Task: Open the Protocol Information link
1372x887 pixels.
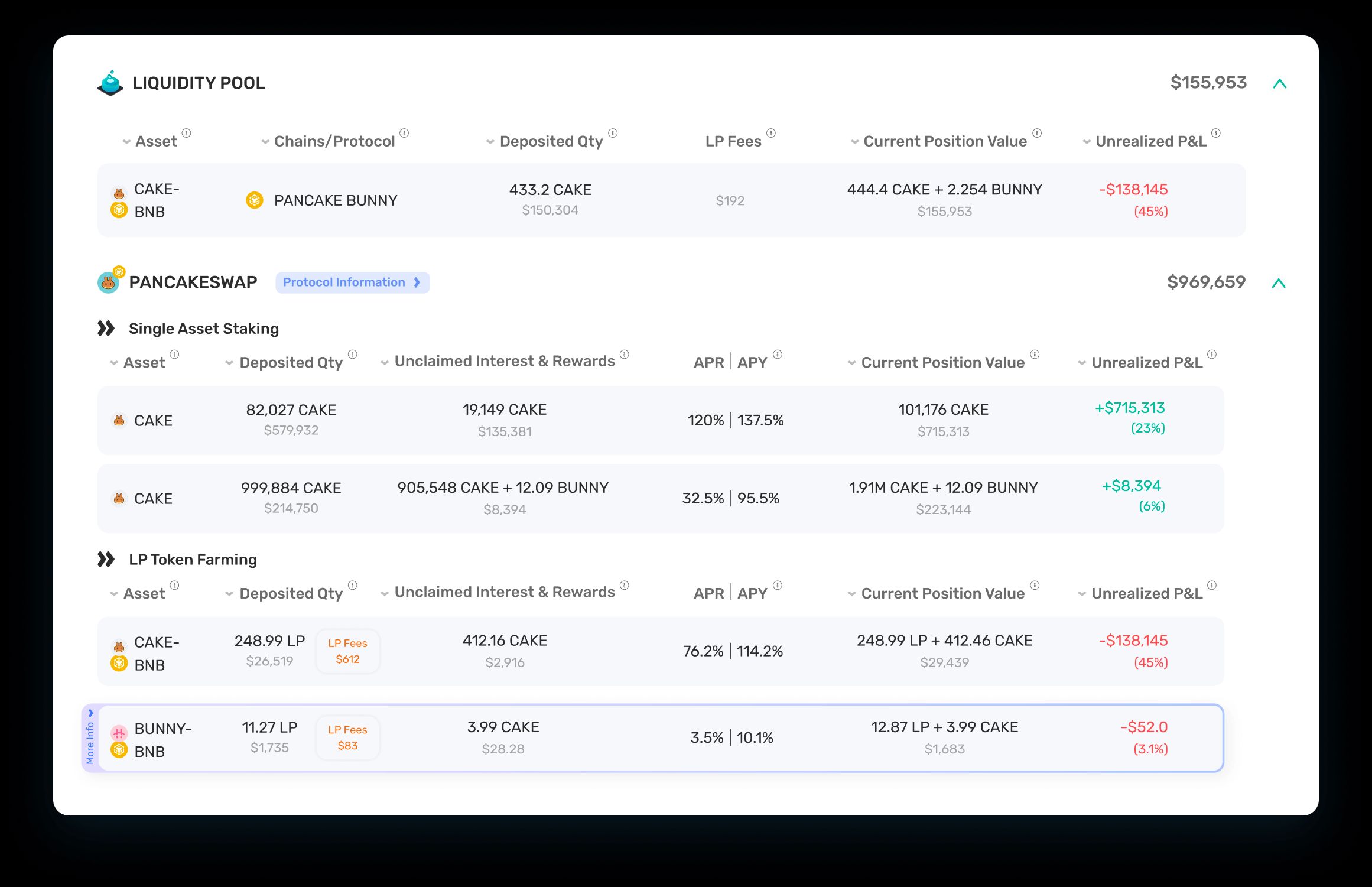Action: (x=352, y=282)
